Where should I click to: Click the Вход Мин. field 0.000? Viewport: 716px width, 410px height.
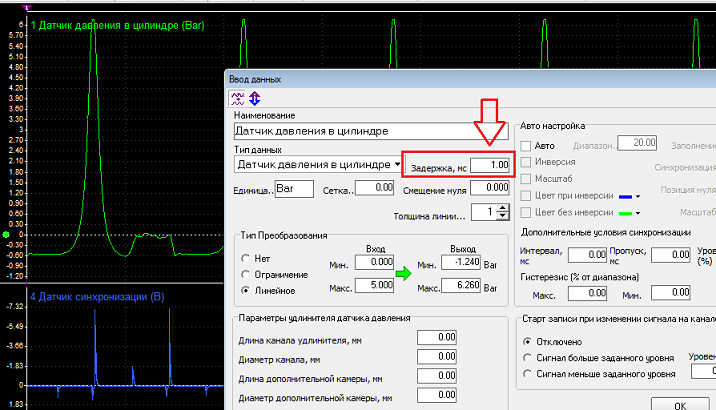(x=374, y=262)
